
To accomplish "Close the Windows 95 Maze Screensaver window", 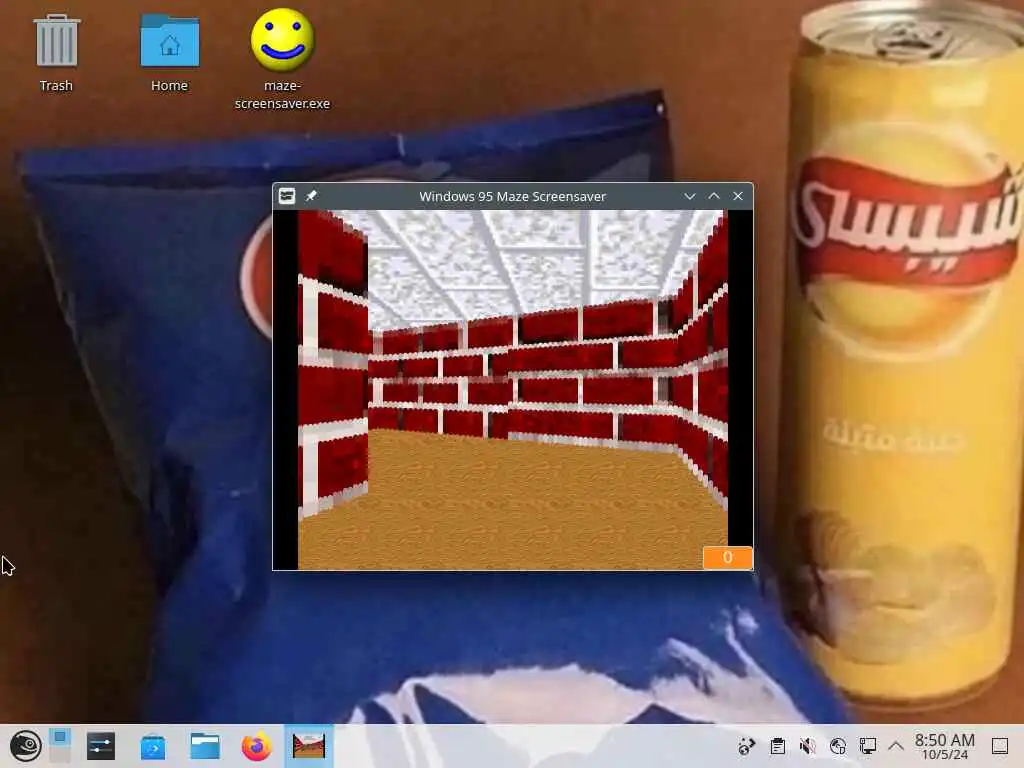I will click(x=738, y=196).
